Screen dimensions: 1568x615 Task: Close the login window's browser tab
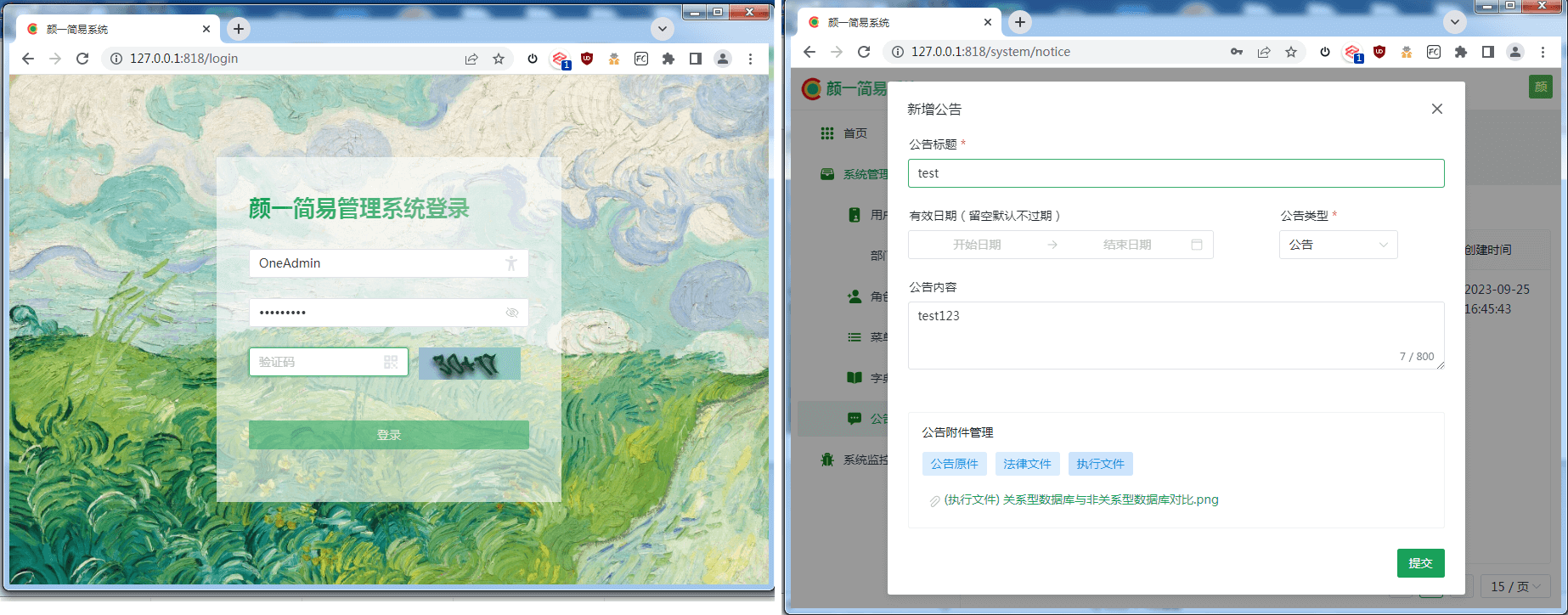206,29
